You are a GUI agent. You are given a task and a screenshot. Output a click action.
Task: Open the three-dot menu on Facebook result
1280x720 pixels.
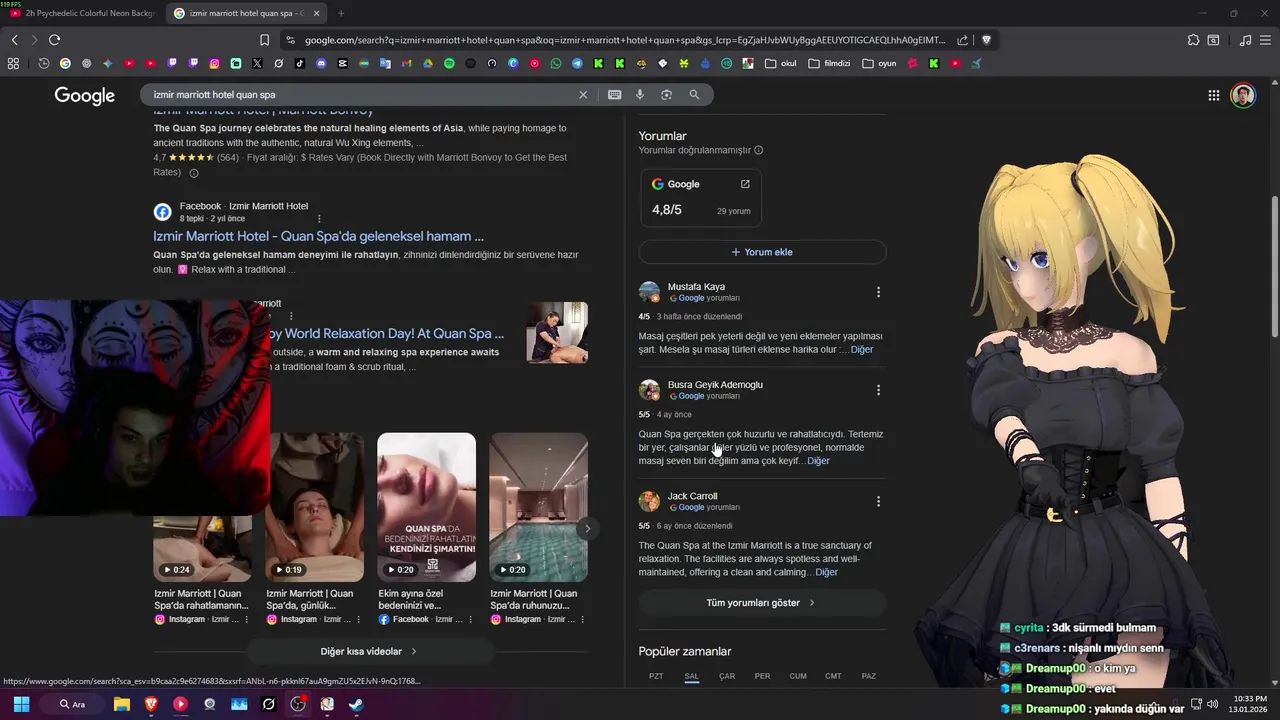pos(319,218)
